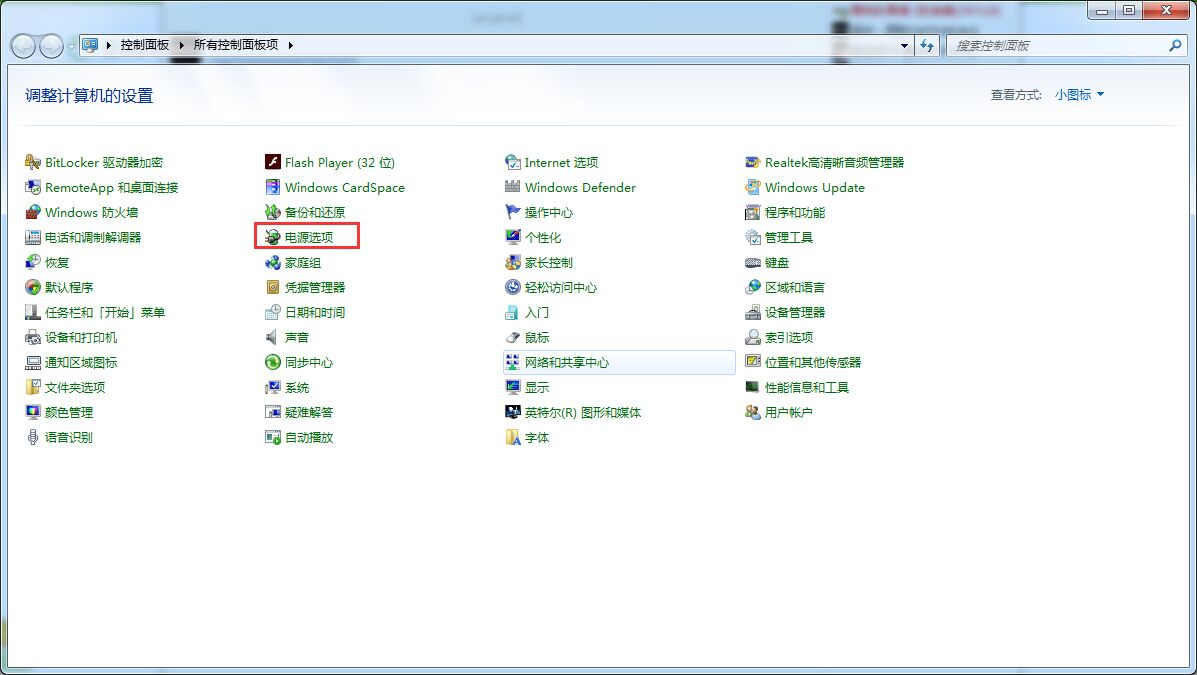The width and height of the screenshot is (1197, 675).
Task: Open the 文件夹选项 icon
Action: click(33, 387)
